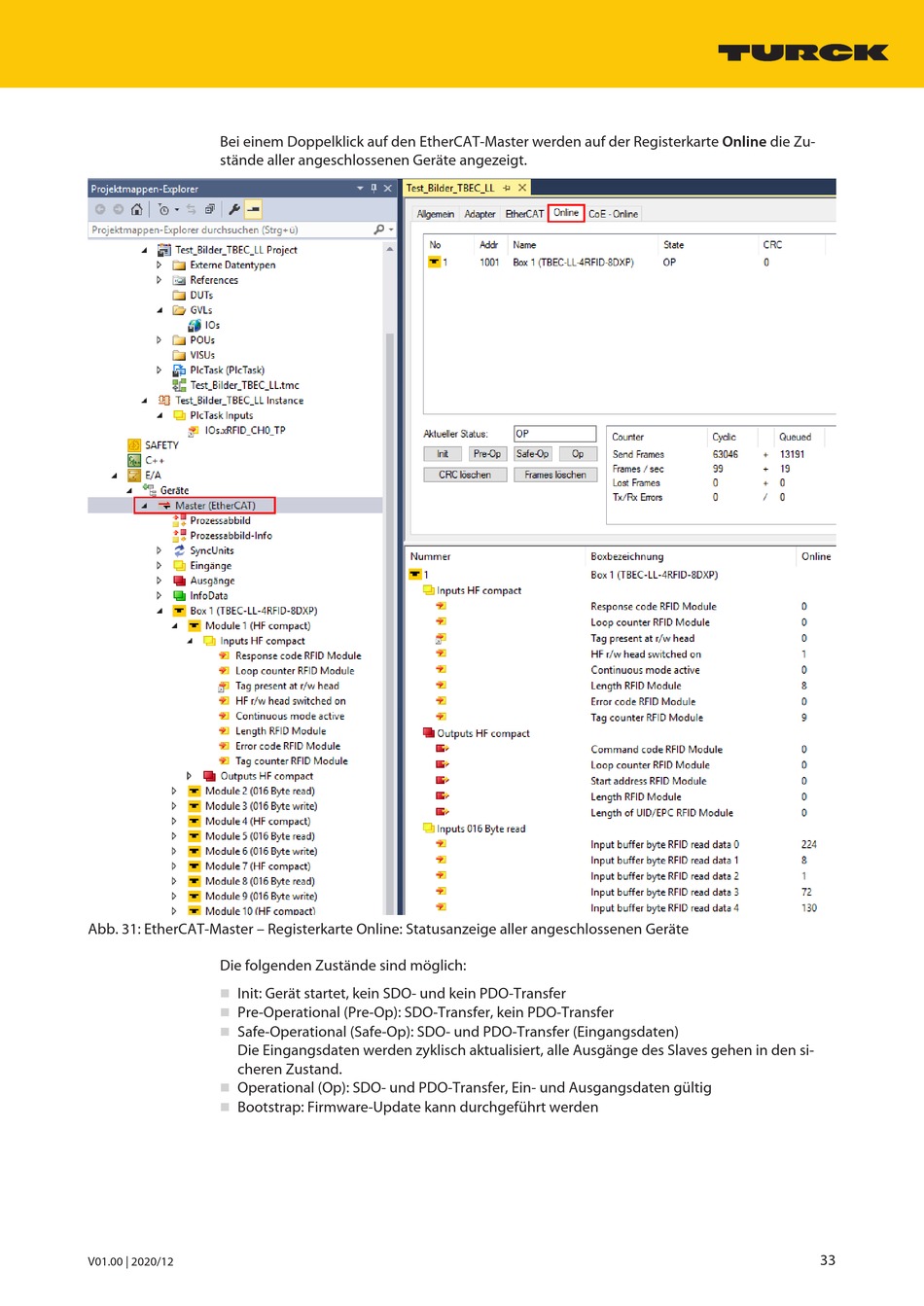Image resolution: width=924 pixels, height=1306 pixels.
Task: Expand Outputs HF compact in the tree
Action: tap(190, 776)
